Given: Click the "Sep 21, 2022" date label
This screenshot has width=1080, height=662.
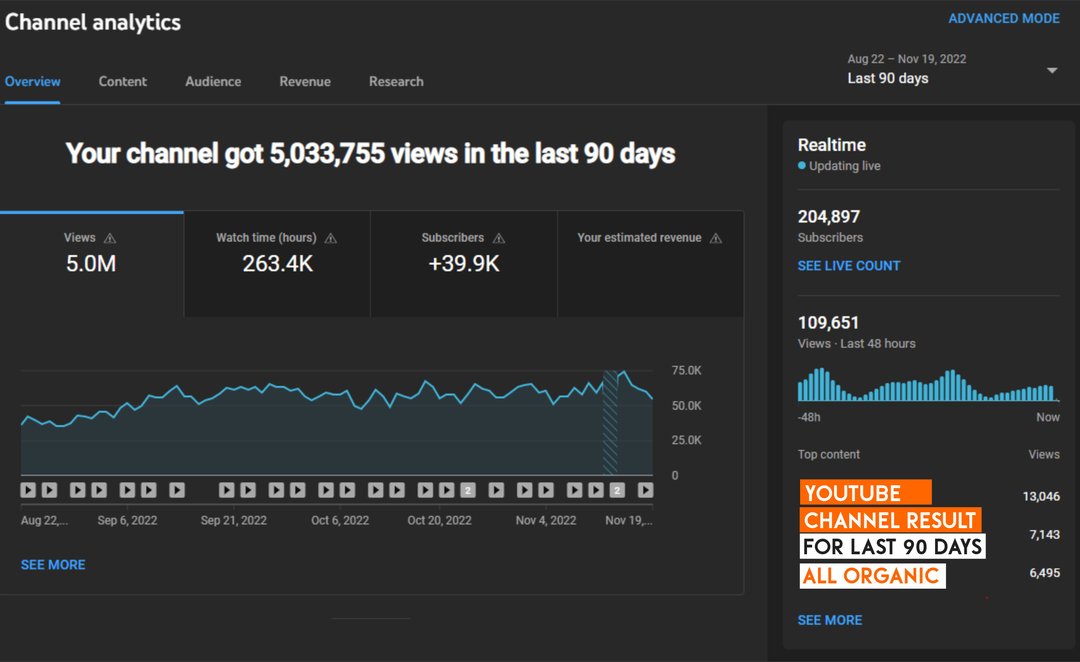Looking at the screenshot, I should 233,521.
